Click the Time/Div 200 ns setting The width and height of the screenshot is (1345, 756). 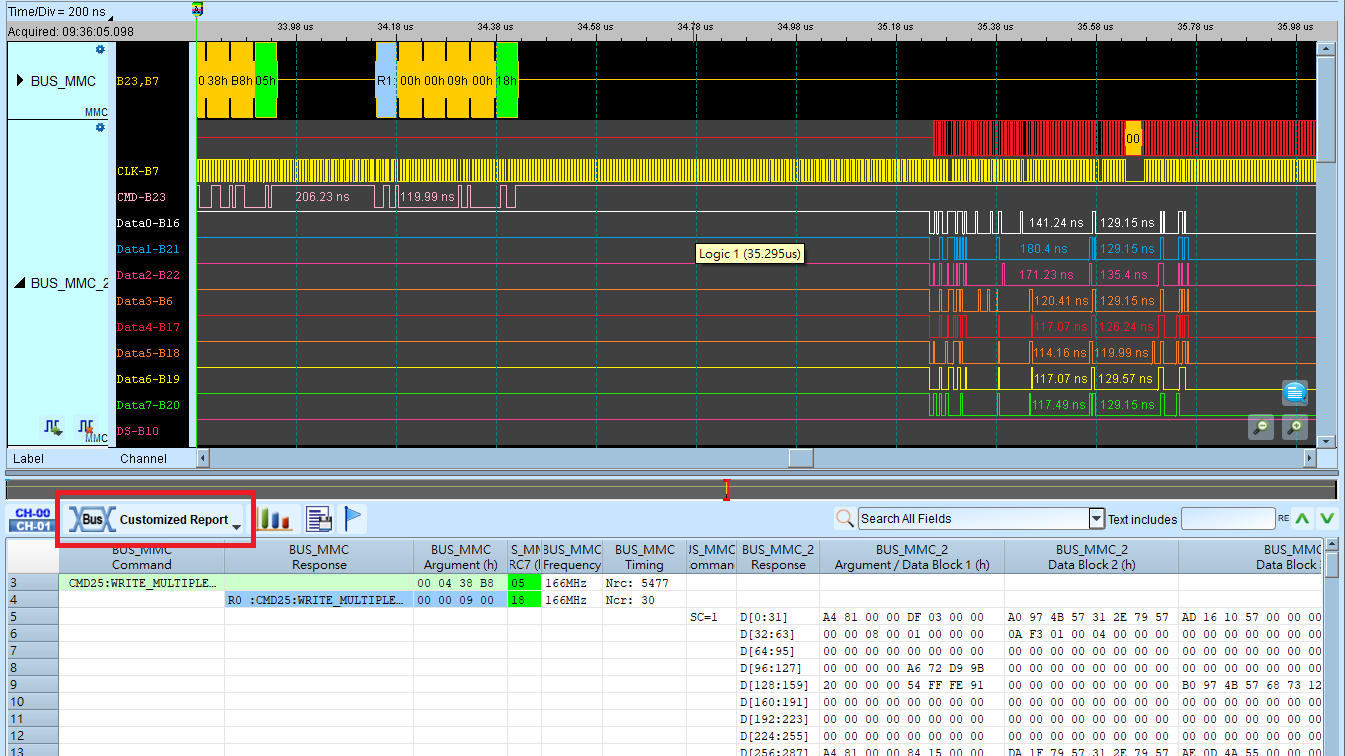click(57, 13)
